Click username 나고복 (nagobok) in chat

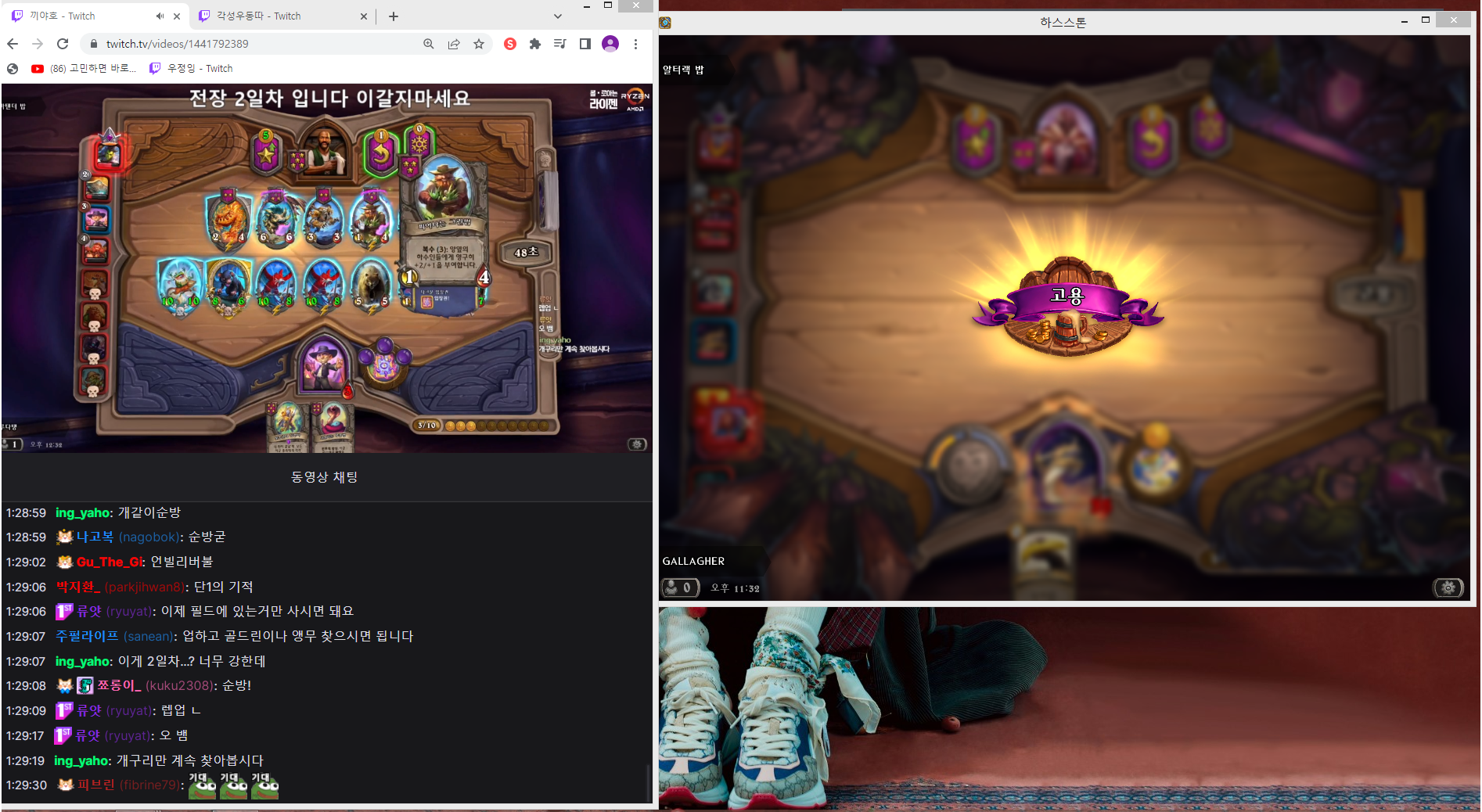(130, 537)
